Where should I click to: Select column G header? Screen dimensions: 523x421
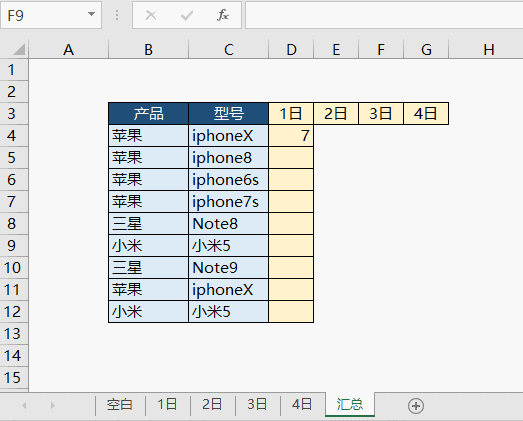coord(426,49)
